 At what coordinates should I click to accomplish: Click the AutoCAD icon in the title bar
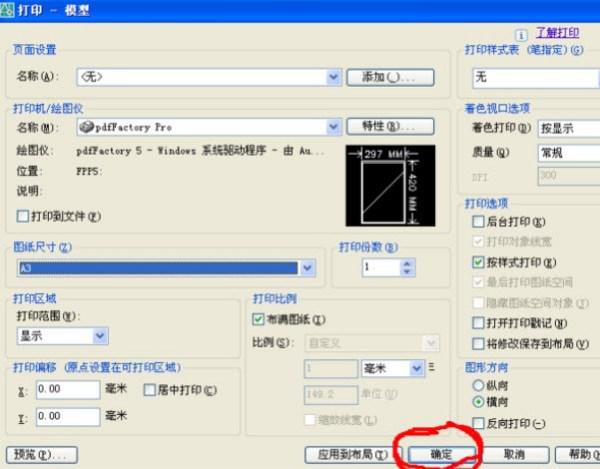coord(8,9)
